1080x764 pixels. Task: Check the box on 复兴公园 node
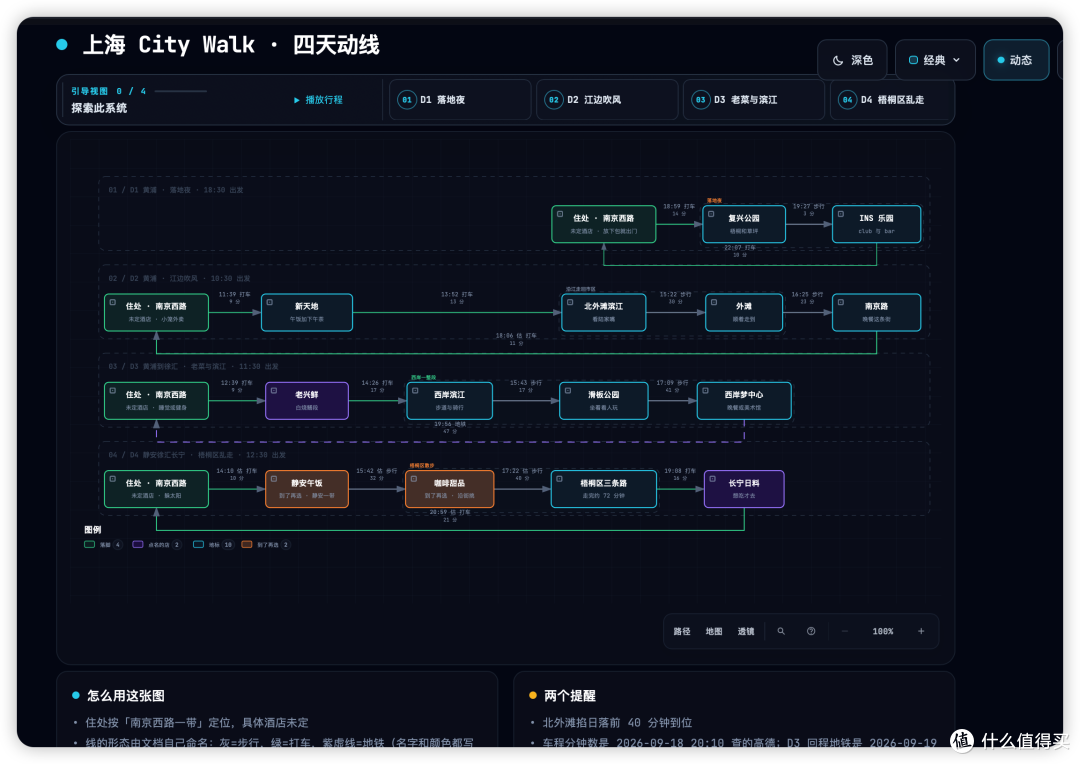[x=712, y=214]
